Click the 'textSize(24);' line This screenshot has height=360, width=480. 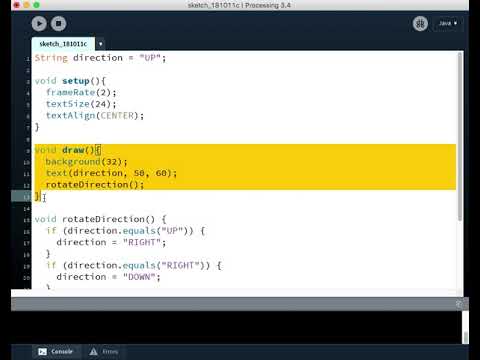point(81,104)
